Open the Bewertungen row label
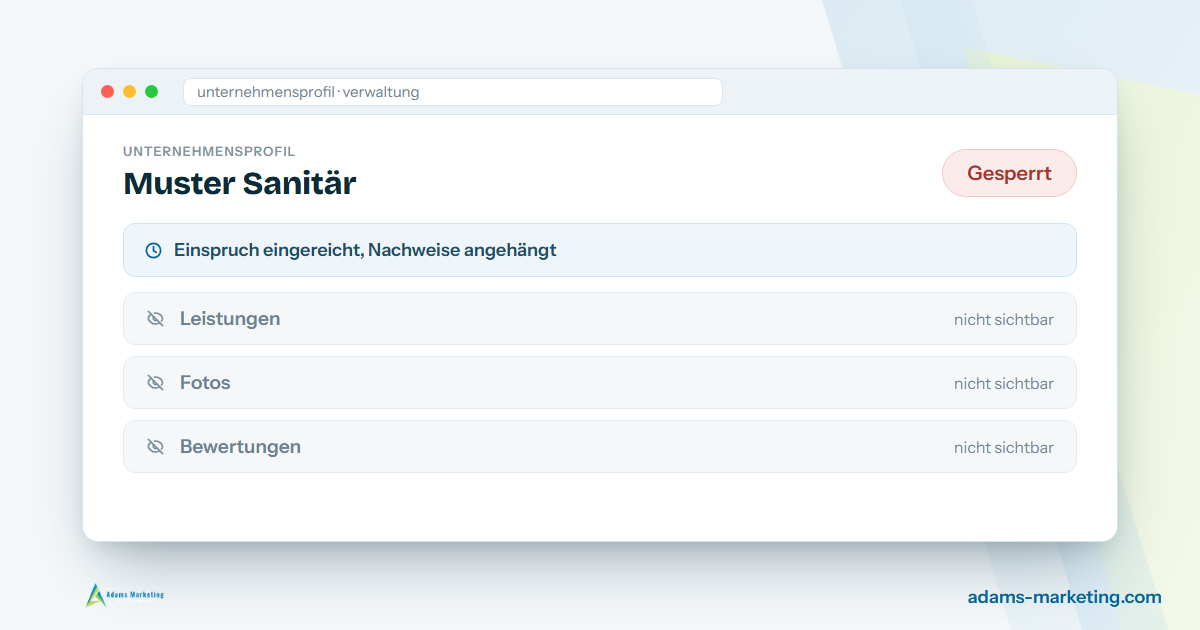1200x630 pixels. point(240,447)
